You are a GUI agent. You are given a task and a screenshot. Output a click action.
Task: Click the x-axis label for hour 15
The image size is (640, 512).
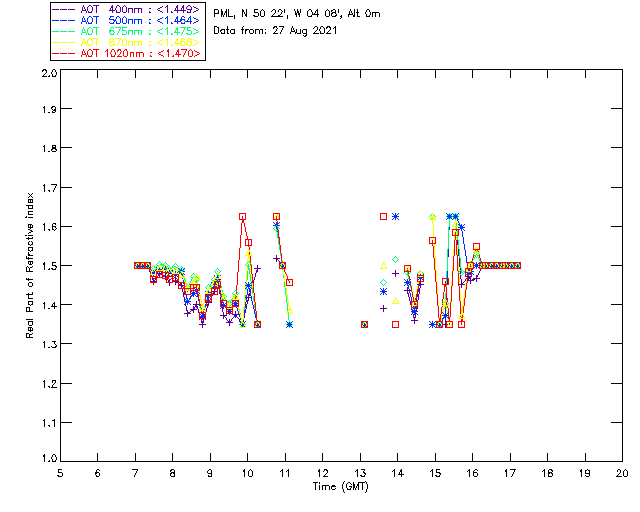tap(435, 473)
